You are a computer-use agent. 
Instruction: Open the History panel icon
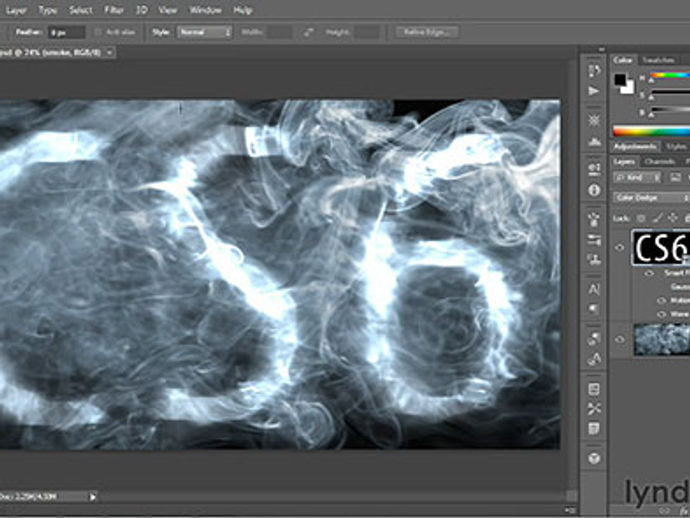tap(594, 71)
